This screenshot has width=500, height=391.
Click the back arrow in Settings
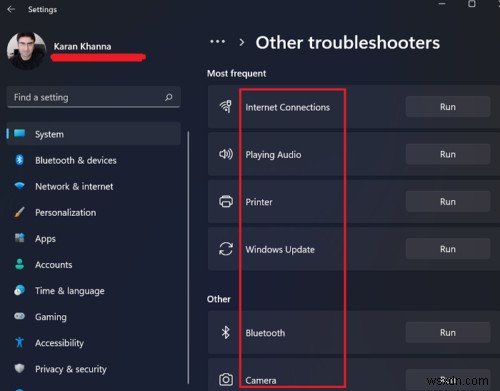tap(11, 9)
